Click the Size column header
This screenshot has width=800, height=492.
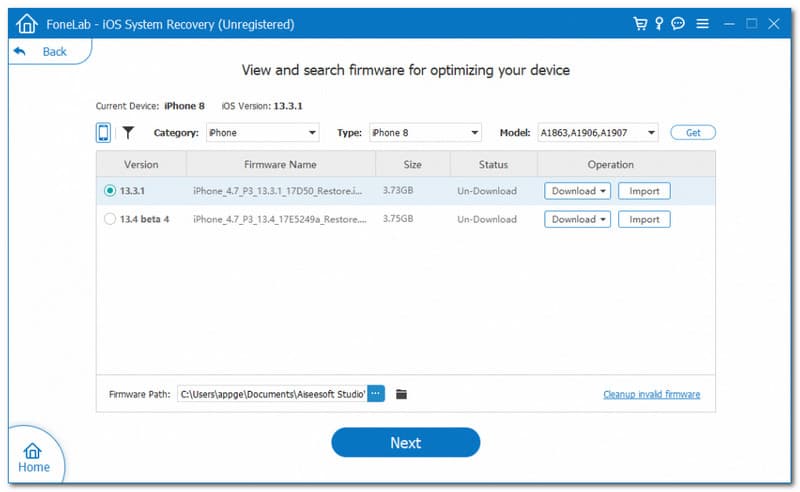pyautogui.click(x=413, y=164)
